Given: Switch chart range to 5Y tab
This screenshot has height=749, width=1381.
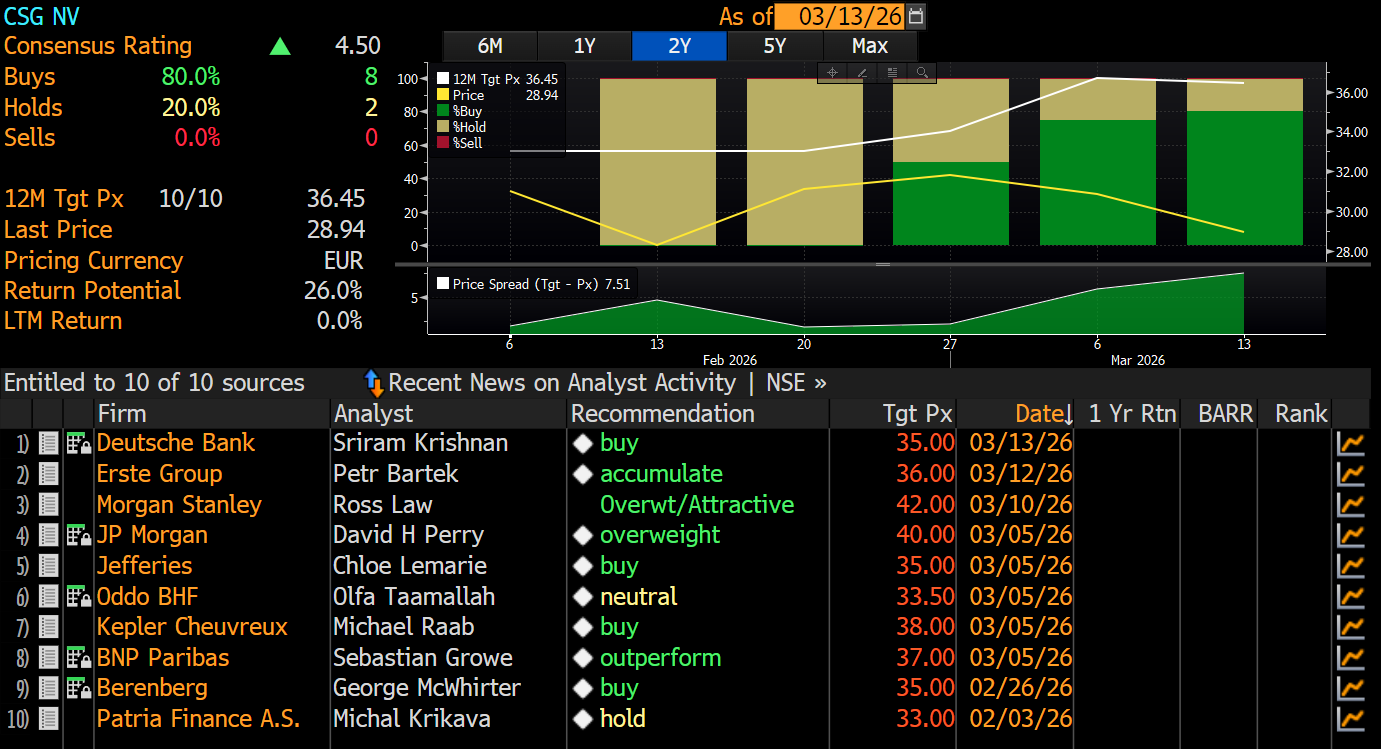Looking at the screenshot, I should point(774,46).
